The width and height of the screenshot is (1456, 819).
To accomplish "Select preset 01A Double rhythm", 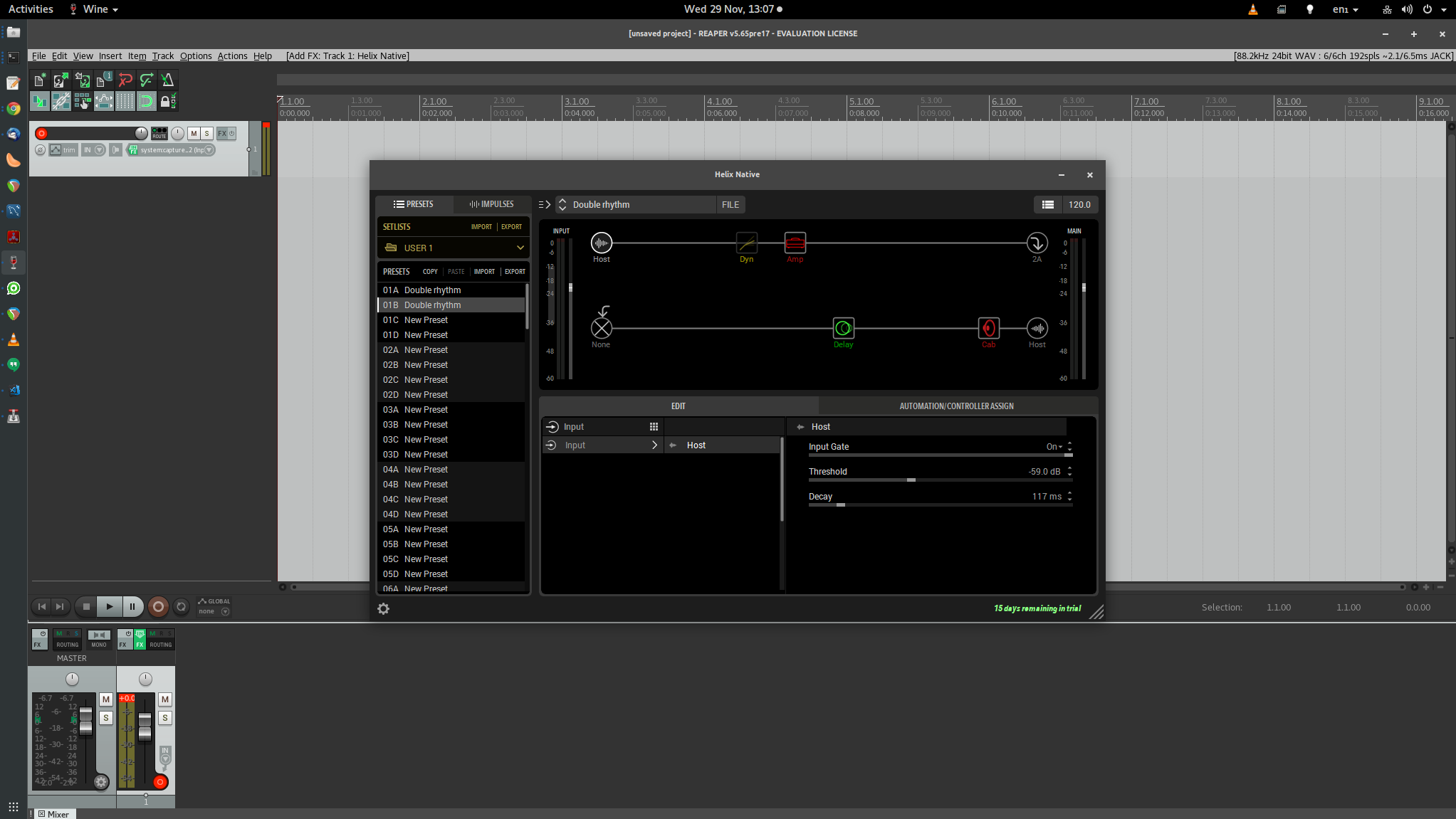I will click(x=451, y=290).
